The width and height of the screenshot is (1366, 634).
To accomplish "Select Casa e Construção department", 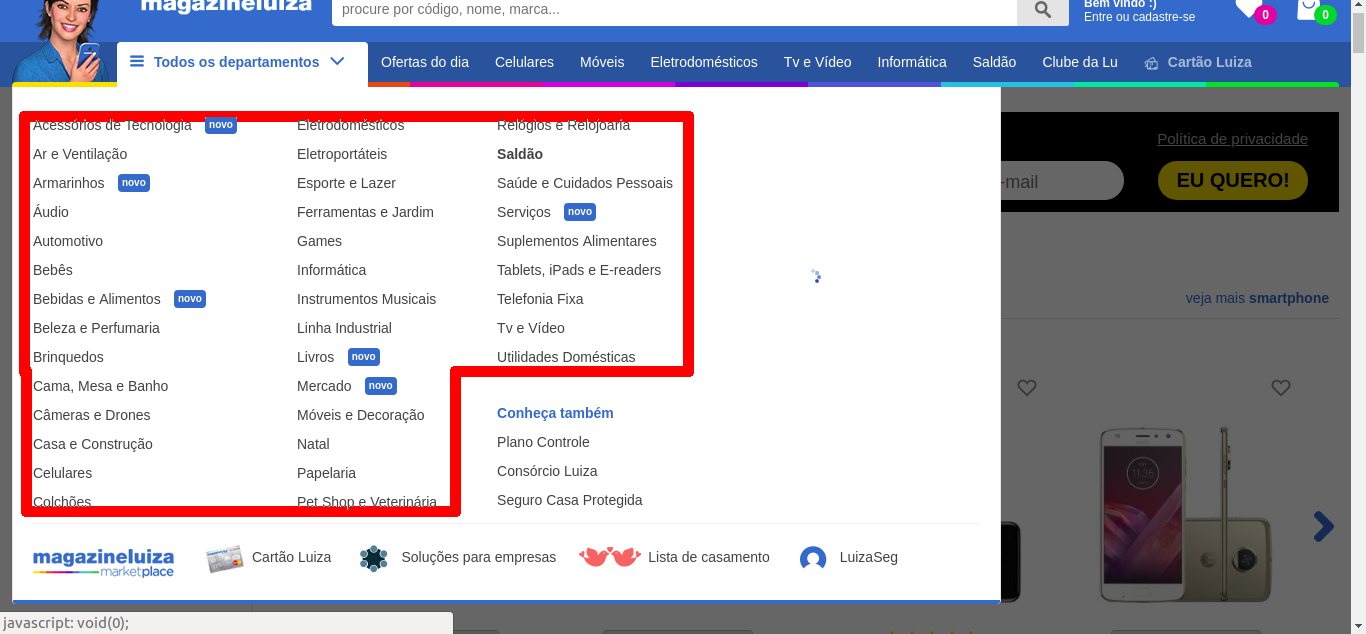I will coord(93,444).
